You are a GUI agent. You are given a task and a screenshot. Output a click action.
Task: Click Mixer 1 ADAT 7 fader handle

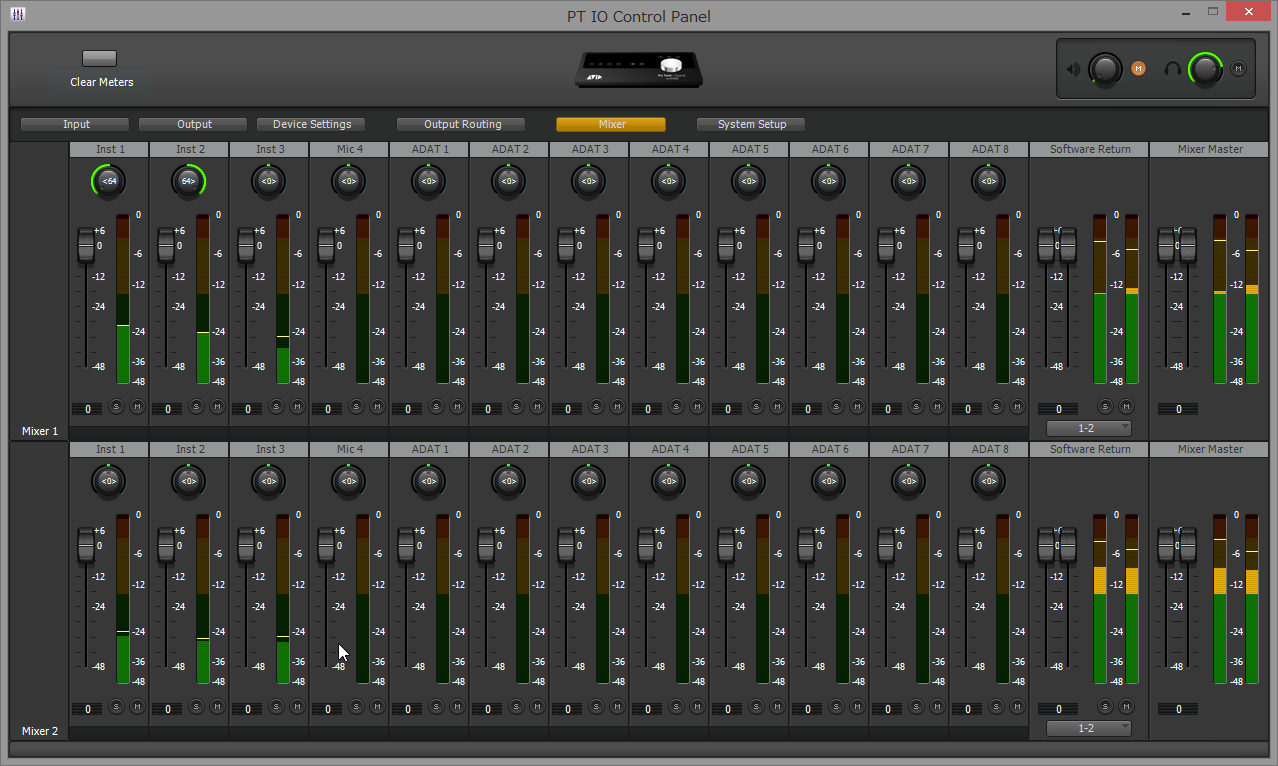click(x=886, y=245)
